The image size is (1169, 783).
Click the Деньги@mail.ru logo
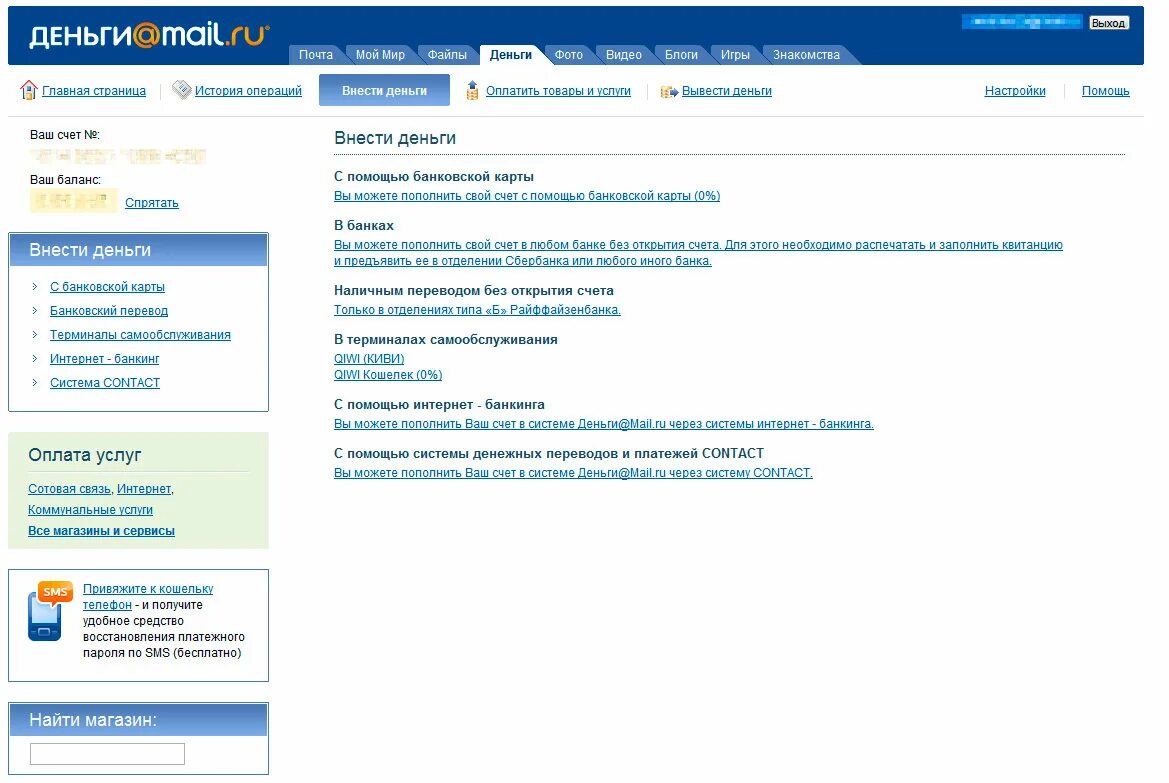pyautogui.click(x=149, y=35)
